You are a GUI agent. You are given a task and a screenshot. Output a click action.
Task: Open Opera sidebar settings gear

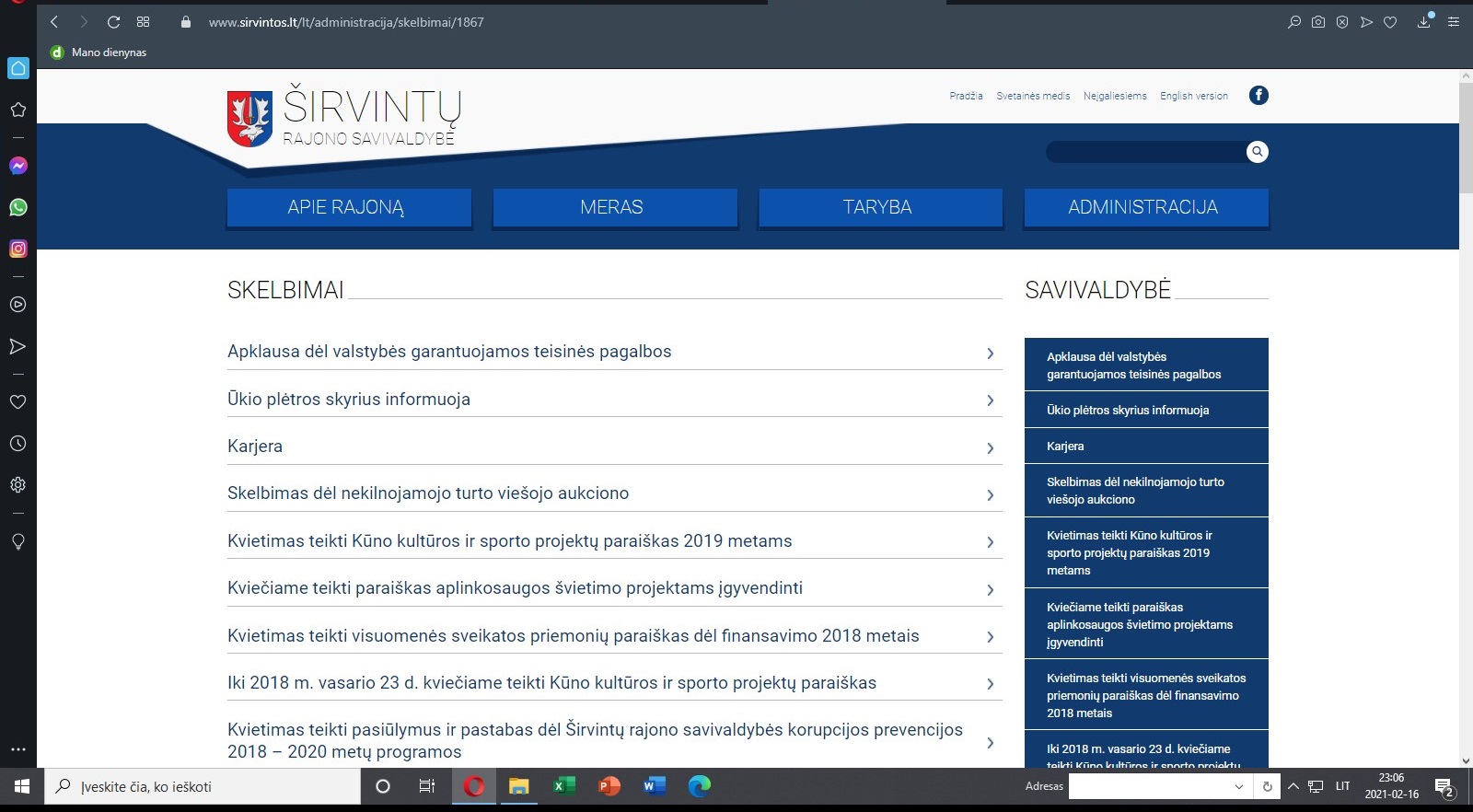[17, 485]
